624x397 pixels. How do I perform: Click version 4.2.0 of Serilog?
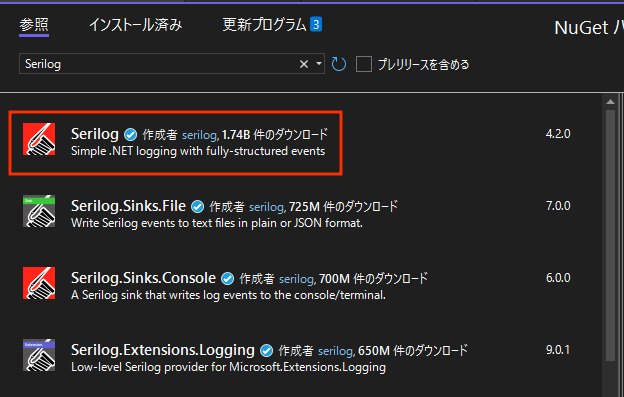(x=558, y=134)
